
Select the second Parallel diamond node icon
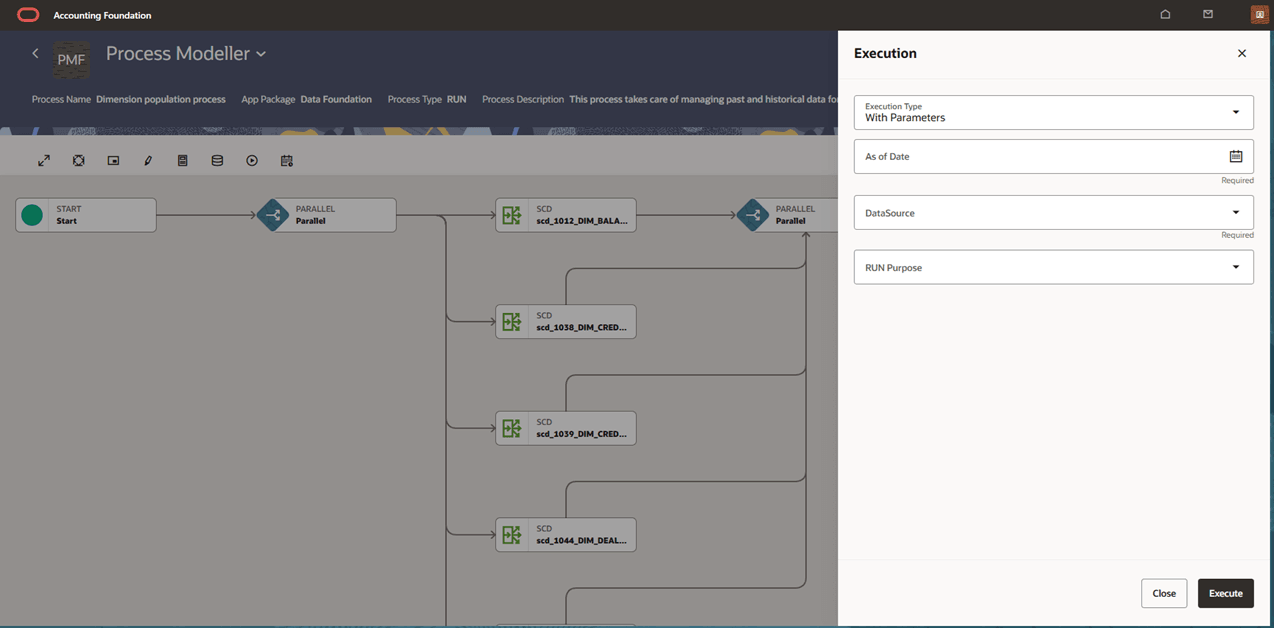tap(753, 215)
